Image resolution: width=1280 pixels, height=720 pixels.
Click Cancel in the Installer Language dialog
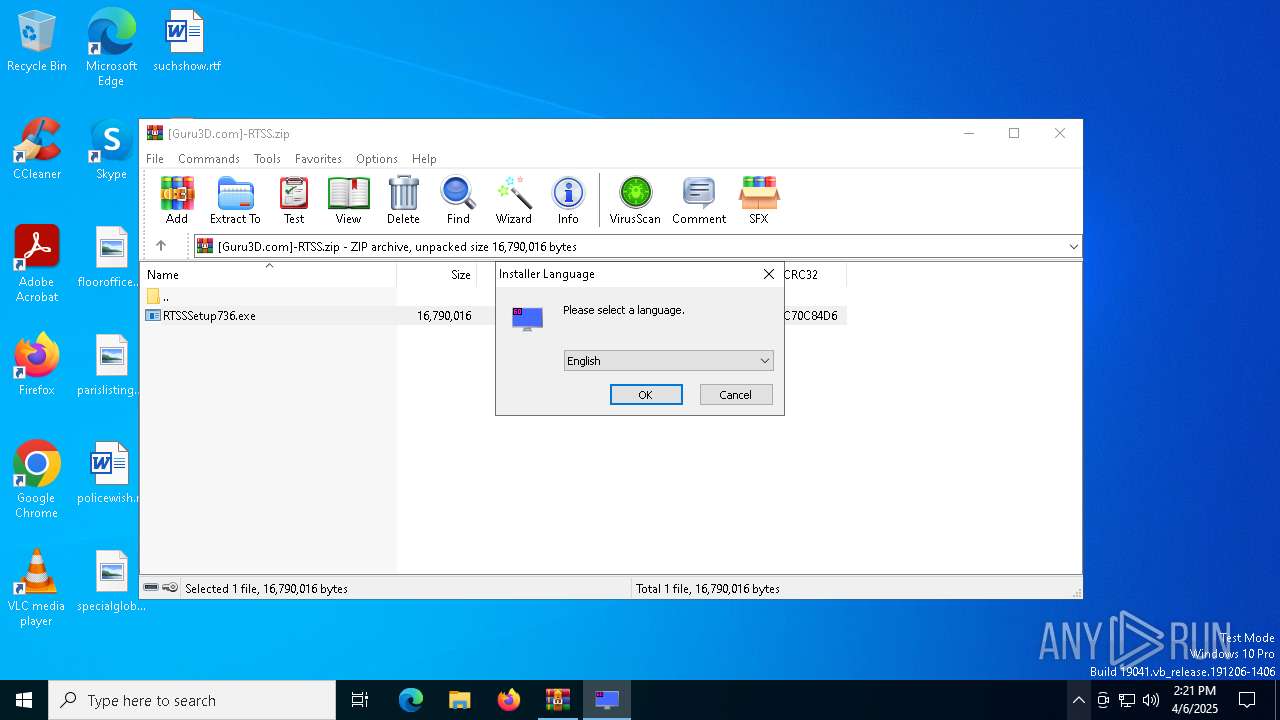736,395
